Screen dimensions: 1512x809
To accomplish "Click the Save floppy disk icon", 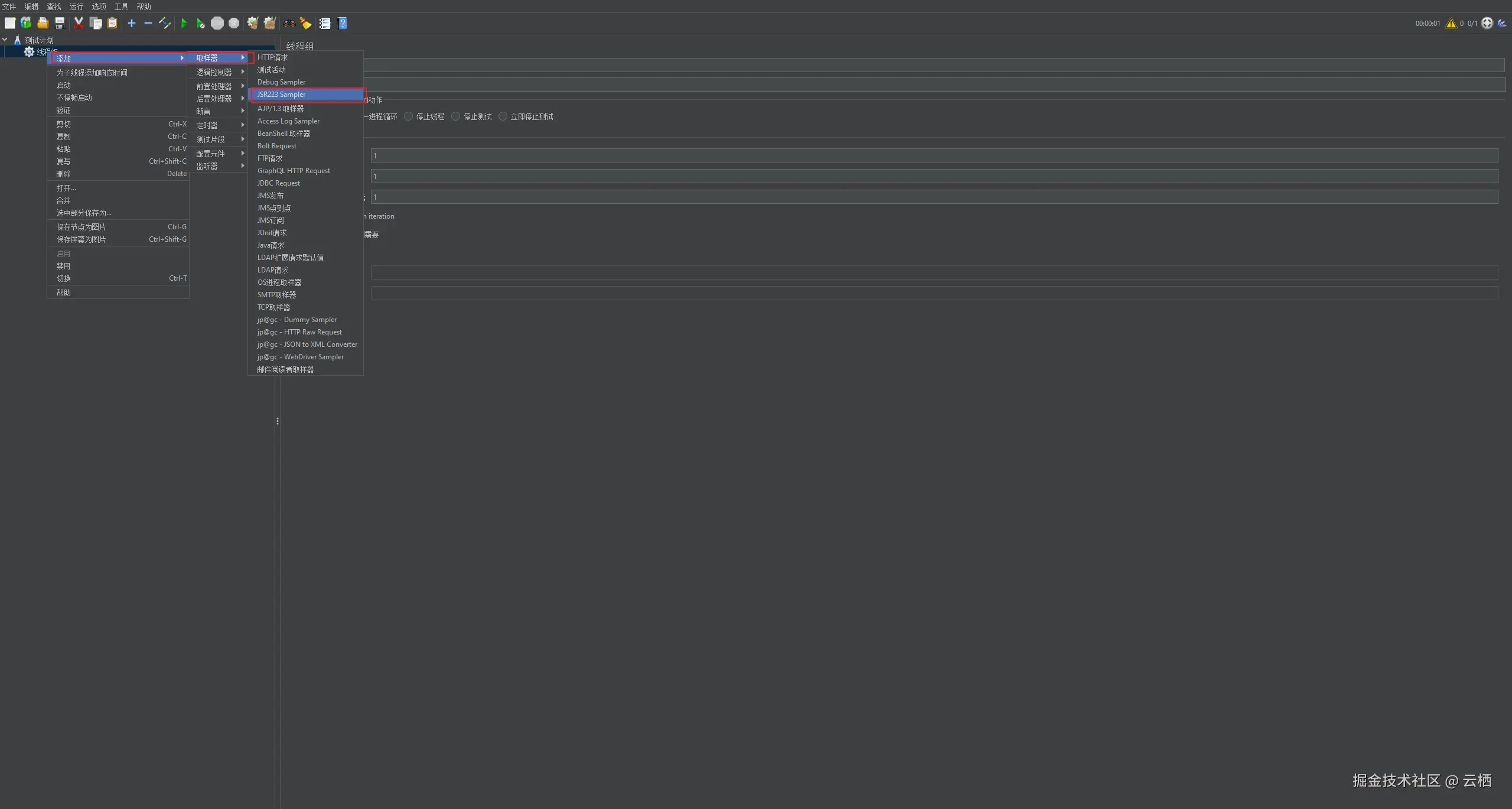I will pos(60,24).
